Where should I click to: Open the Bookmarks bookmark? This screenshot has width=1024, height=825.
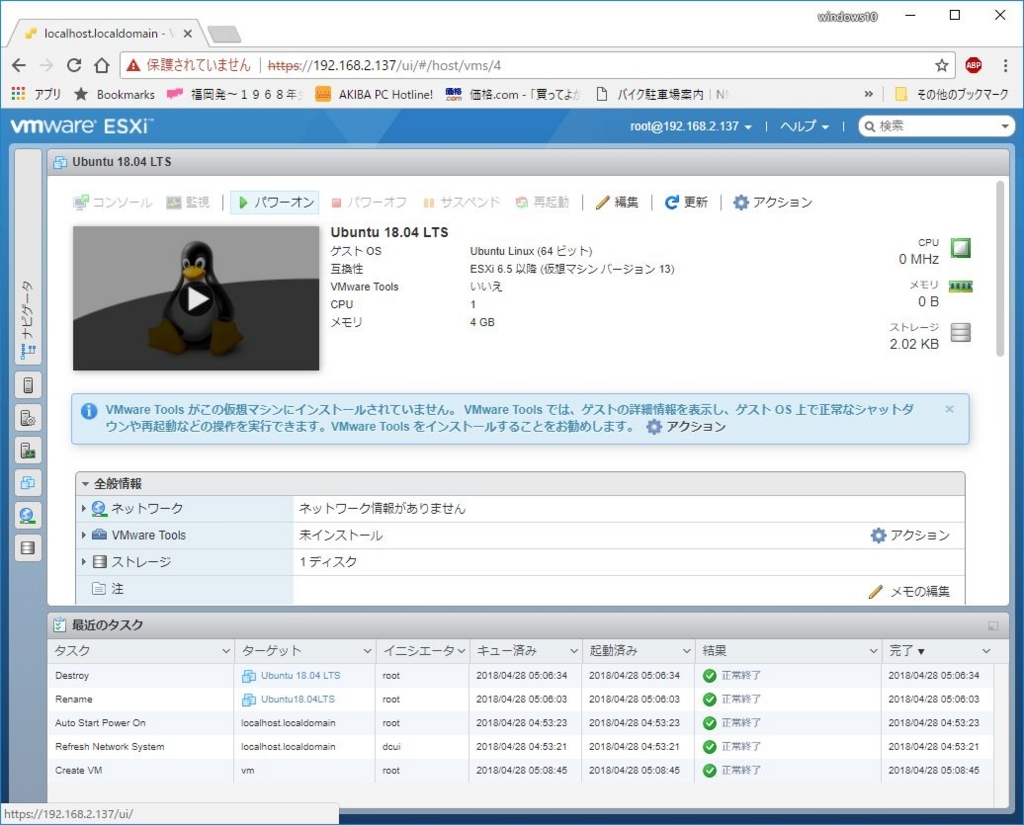pos(115,94)
